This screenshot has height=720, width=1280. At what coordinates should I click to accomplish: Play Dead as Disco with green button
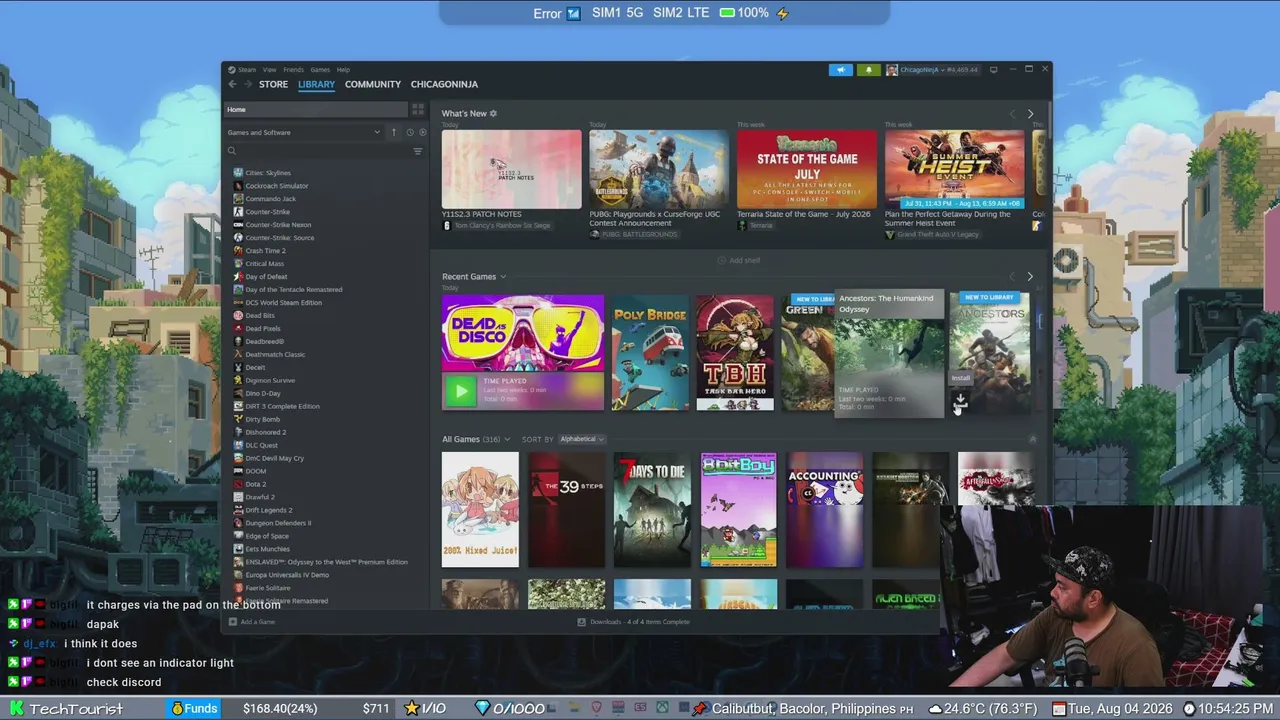click(460, 391)
